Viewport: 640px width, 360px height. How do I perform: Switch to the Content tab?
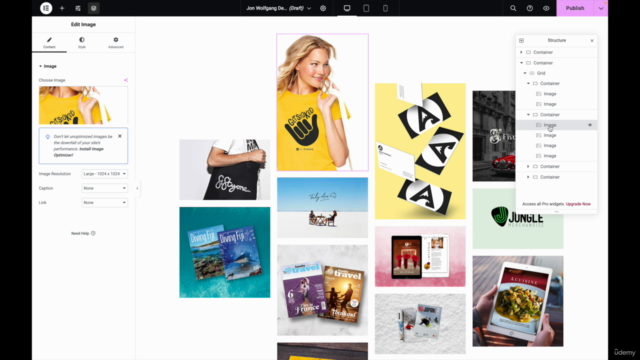[x=49, y=42]
